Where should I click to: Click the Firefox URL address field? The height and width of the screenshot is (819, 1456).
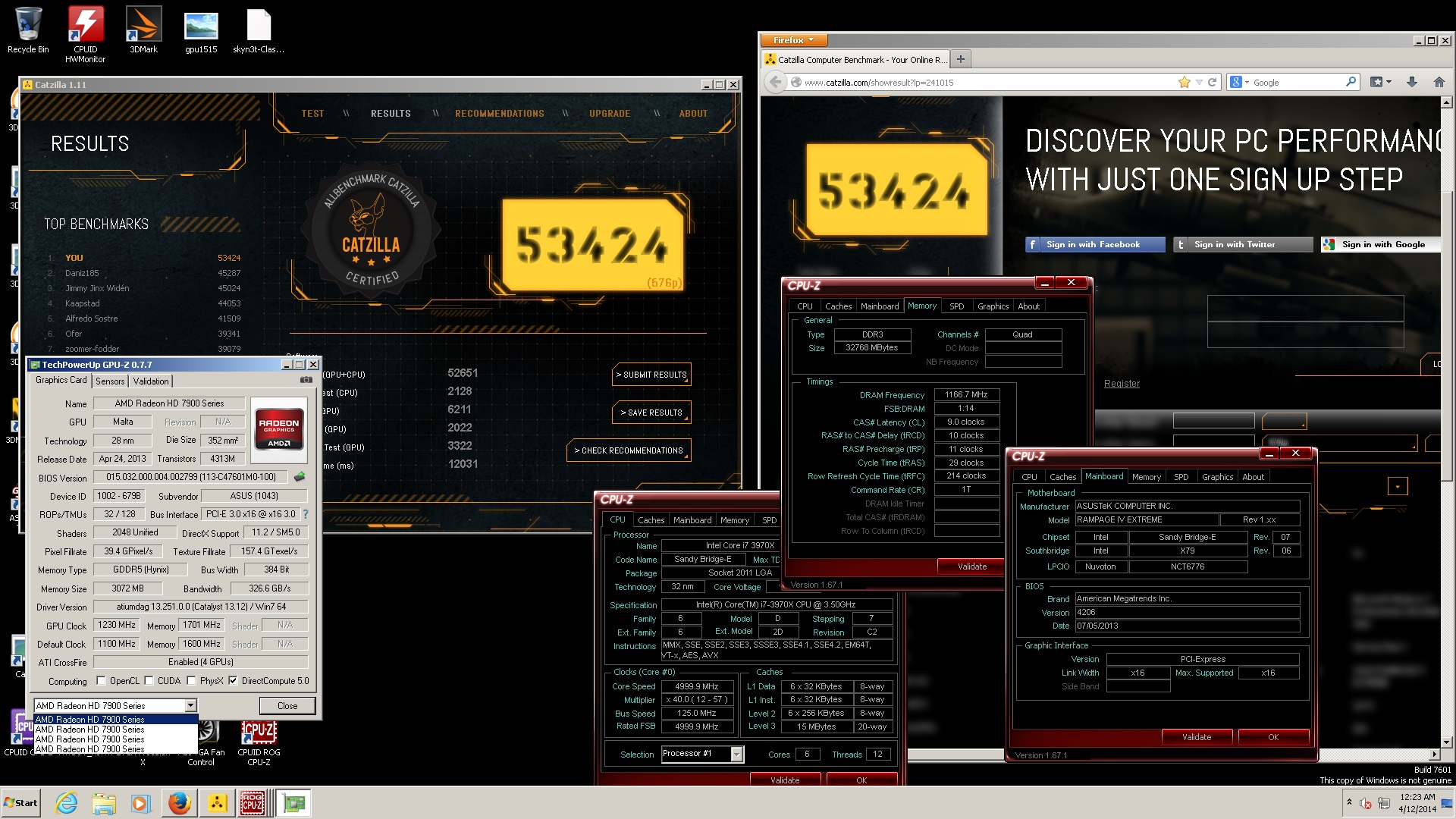coord(986,82)
